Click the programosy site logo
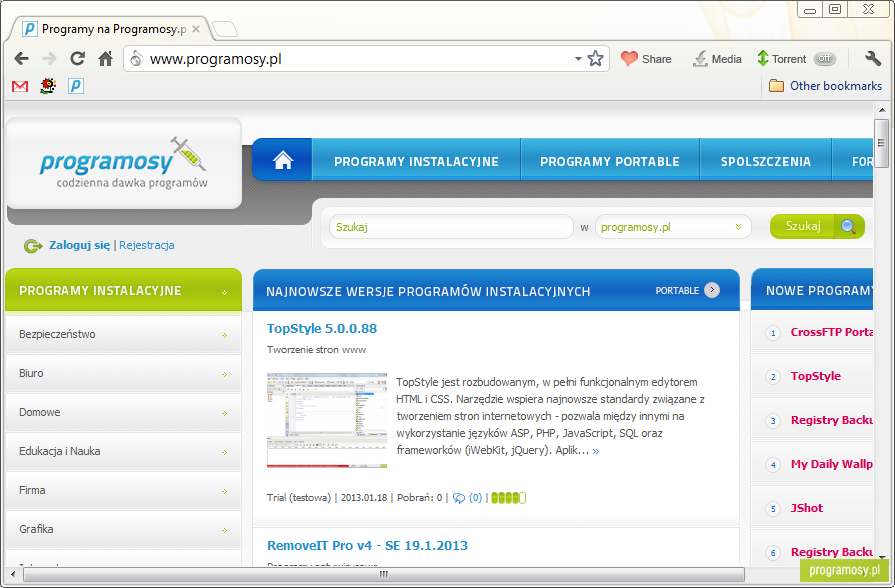The image size is (895, 588). [124, 163]
